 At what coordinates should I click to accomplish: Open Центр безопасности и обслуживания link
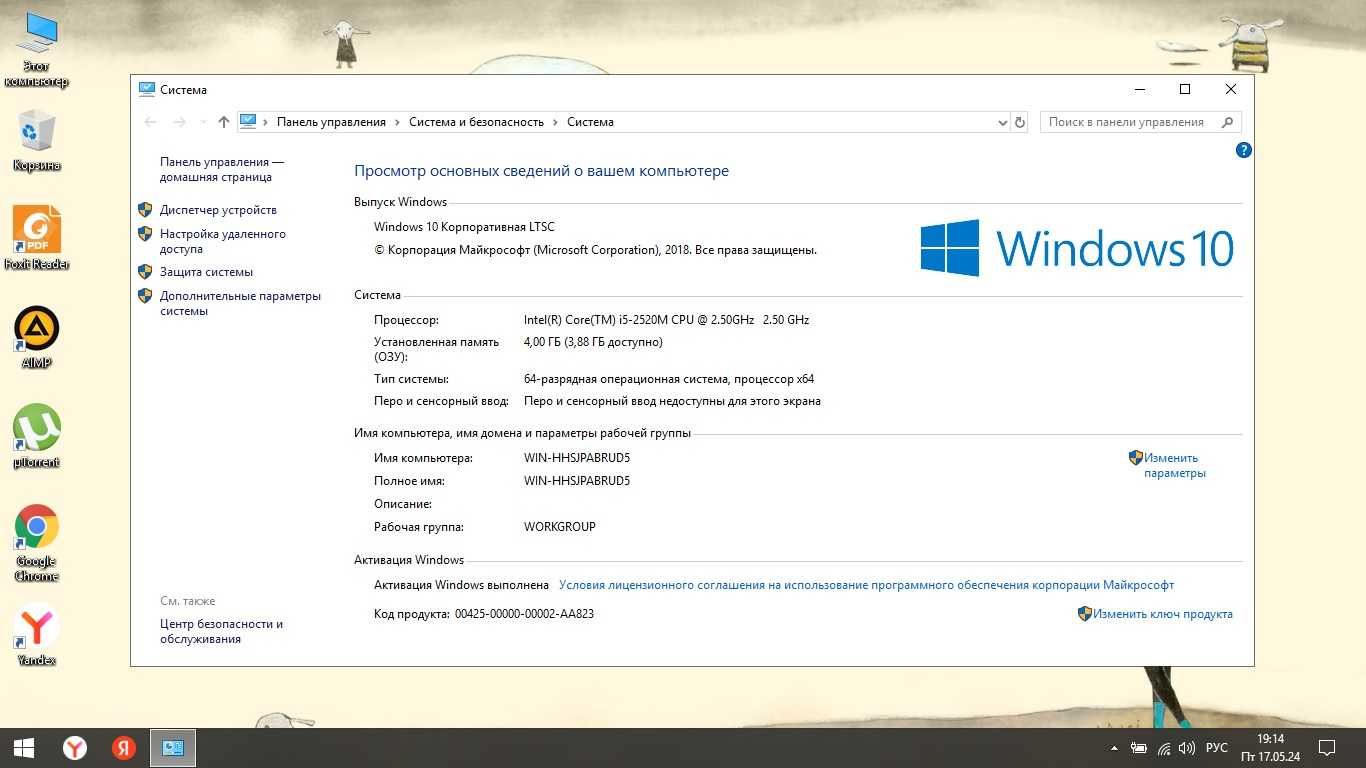pos(221,631)
